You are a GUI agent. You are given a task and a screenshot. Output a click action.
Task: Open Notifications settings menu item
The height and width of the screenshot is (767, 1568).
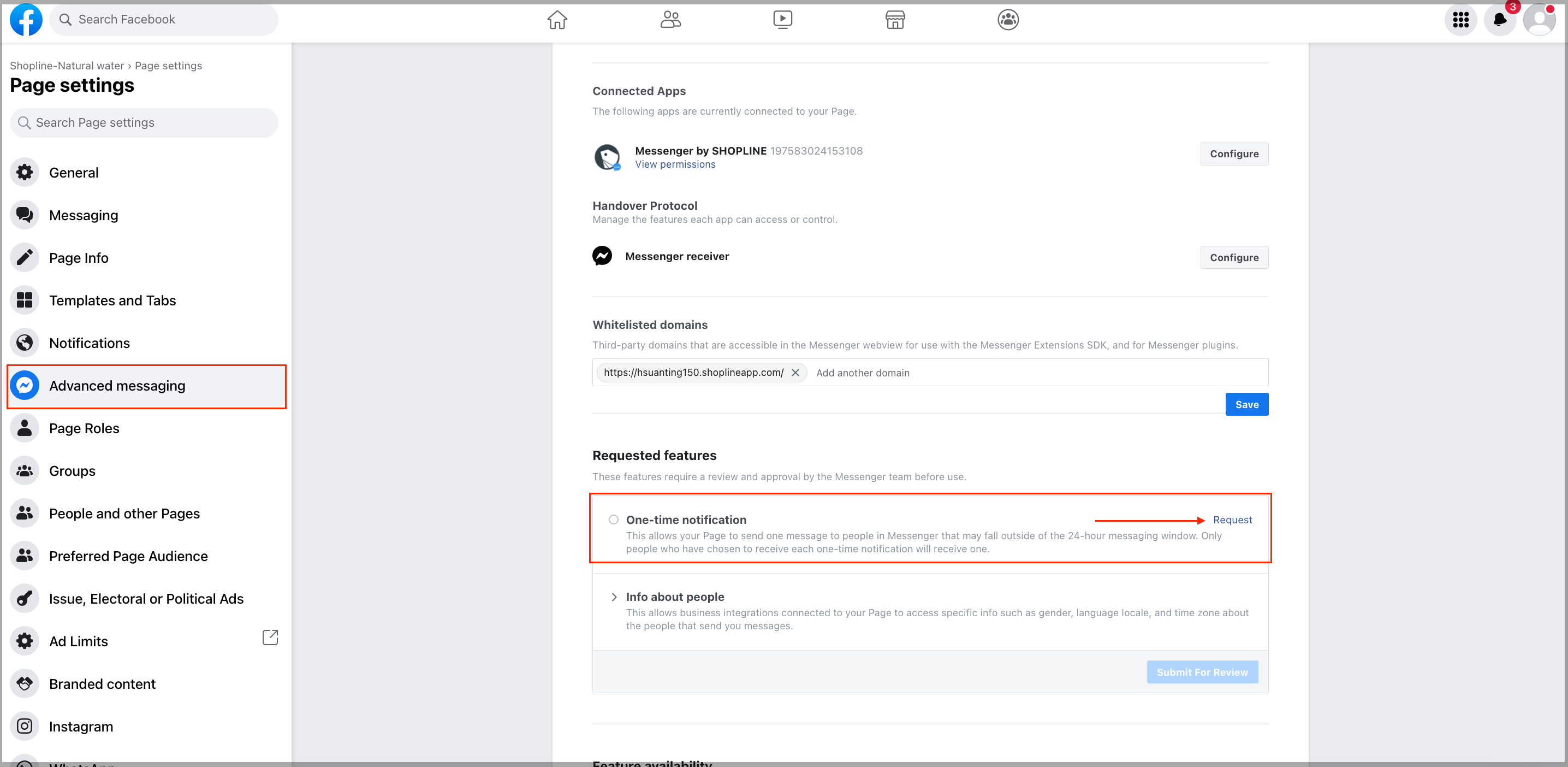144,343
